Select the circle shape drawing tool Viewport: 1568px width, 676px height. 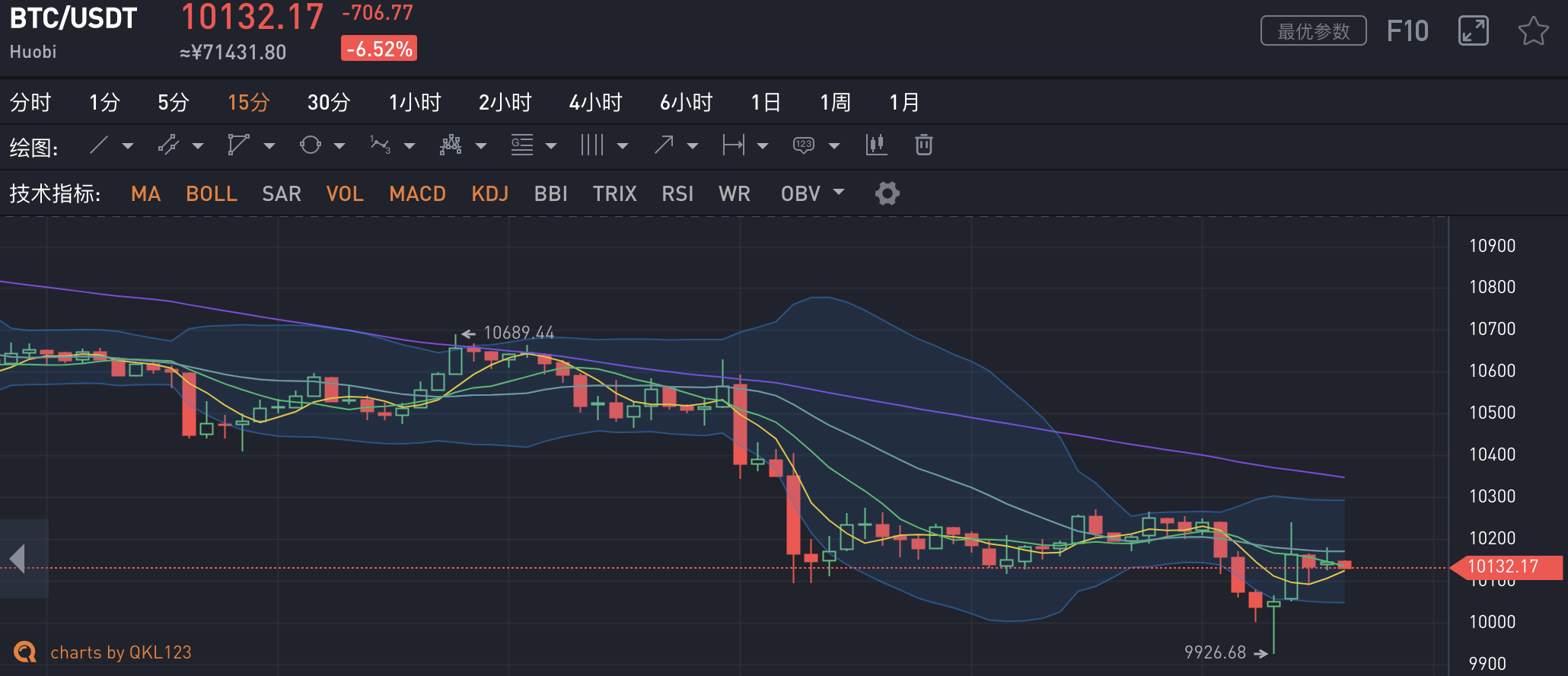point(310,145)
